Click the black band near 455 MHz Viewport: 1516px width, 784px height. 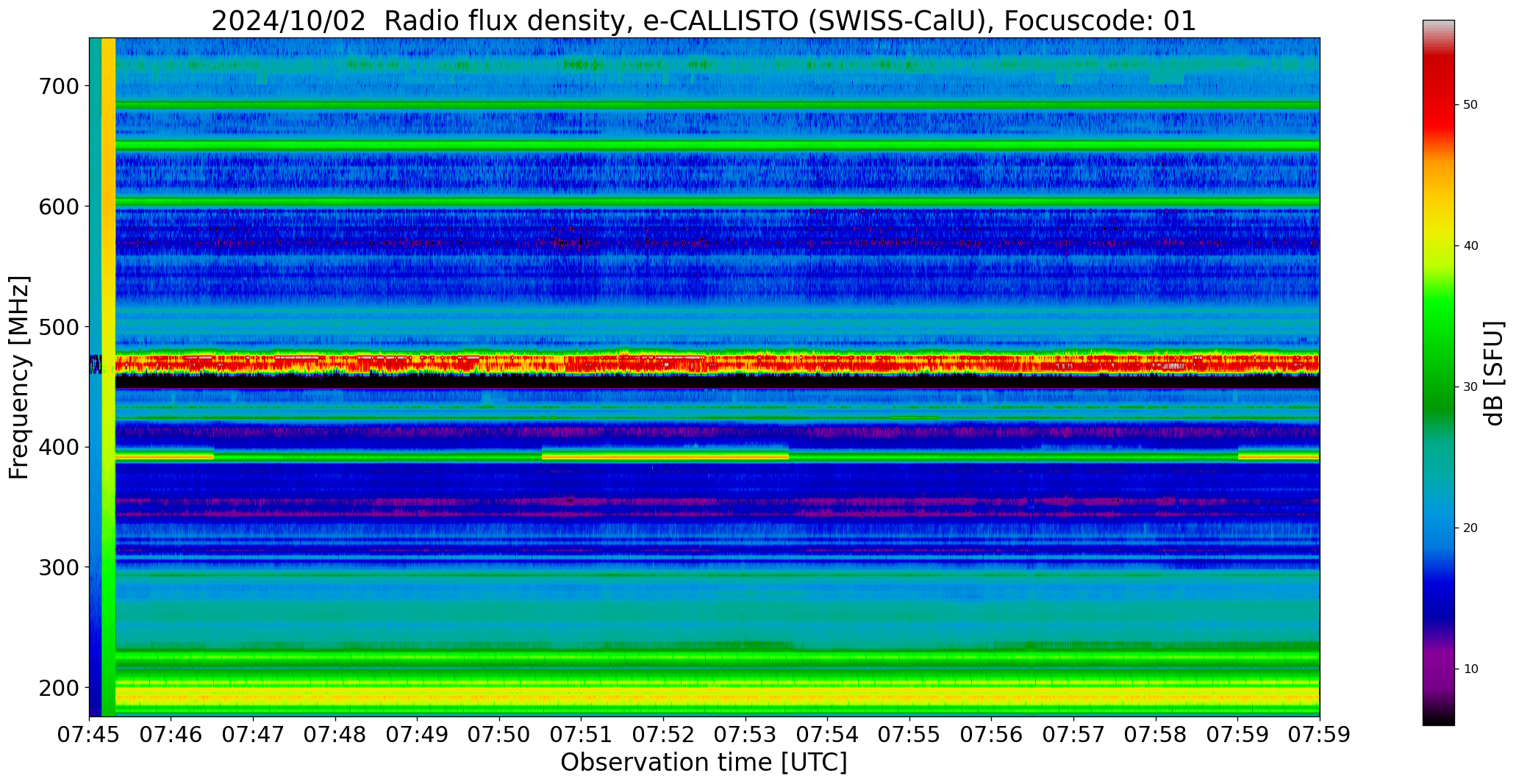click(x=717, y=381)
